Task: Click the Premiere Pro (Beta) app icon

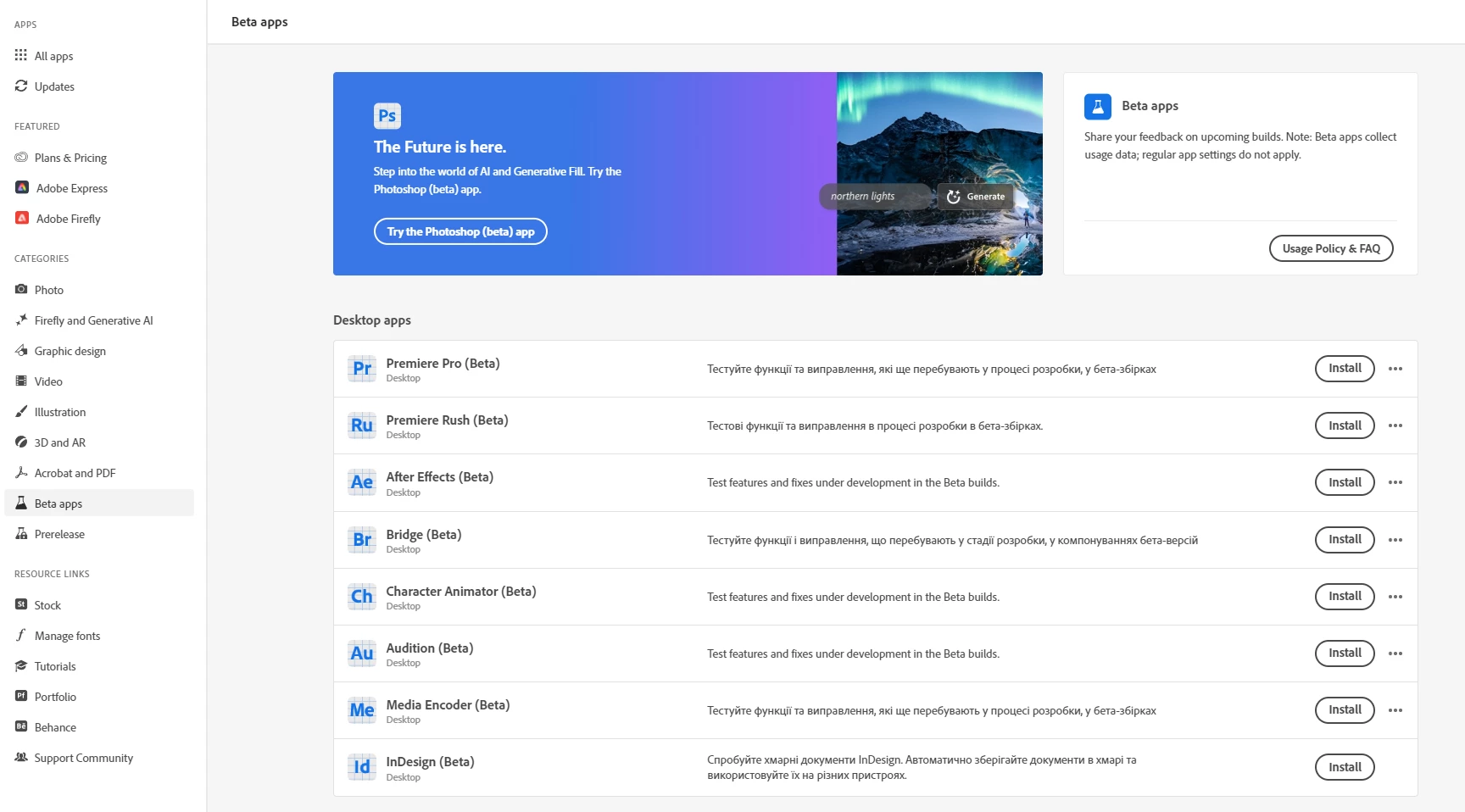Action: coord(362,369)
